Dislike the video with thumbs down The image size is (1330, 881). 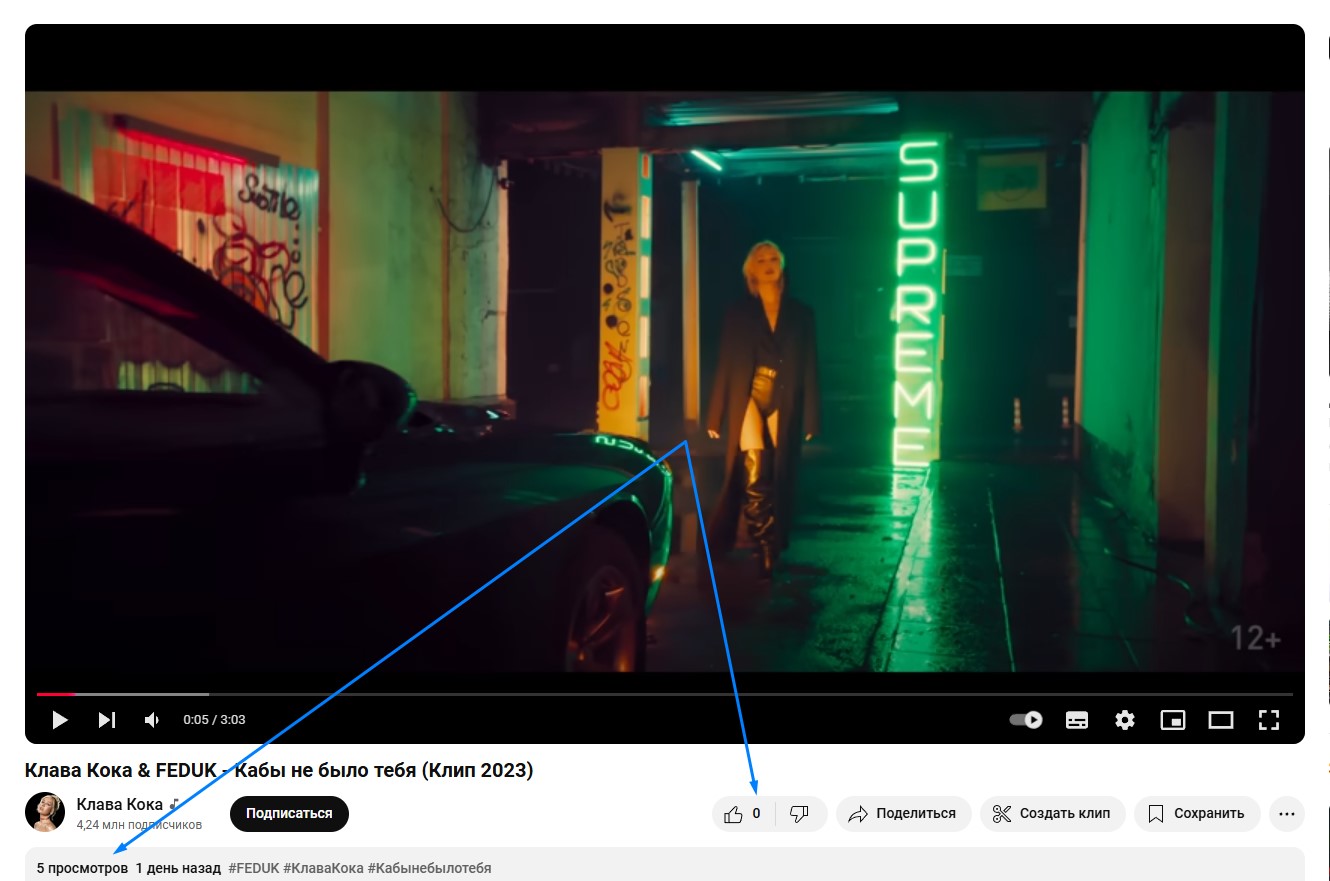click(x=800, y=814)
